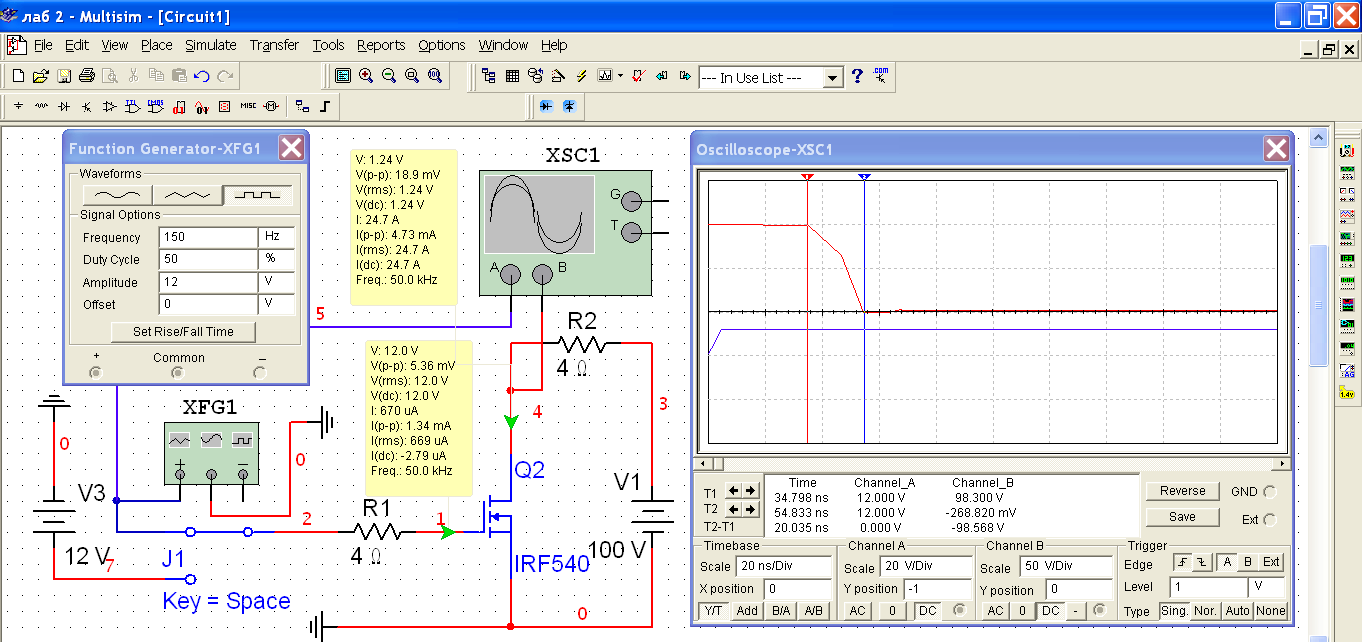The width and height of the screenshot is (1362, 642).
Task: Open the Tools menu
Action: pyautogui.click(x=328, y=45)
